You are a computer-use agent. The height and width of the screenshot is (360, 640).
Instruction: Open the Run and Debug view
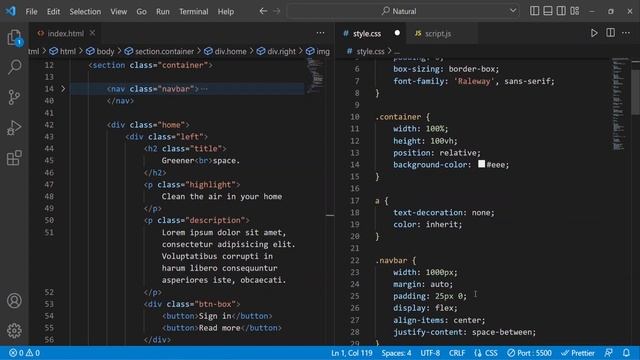14,127
